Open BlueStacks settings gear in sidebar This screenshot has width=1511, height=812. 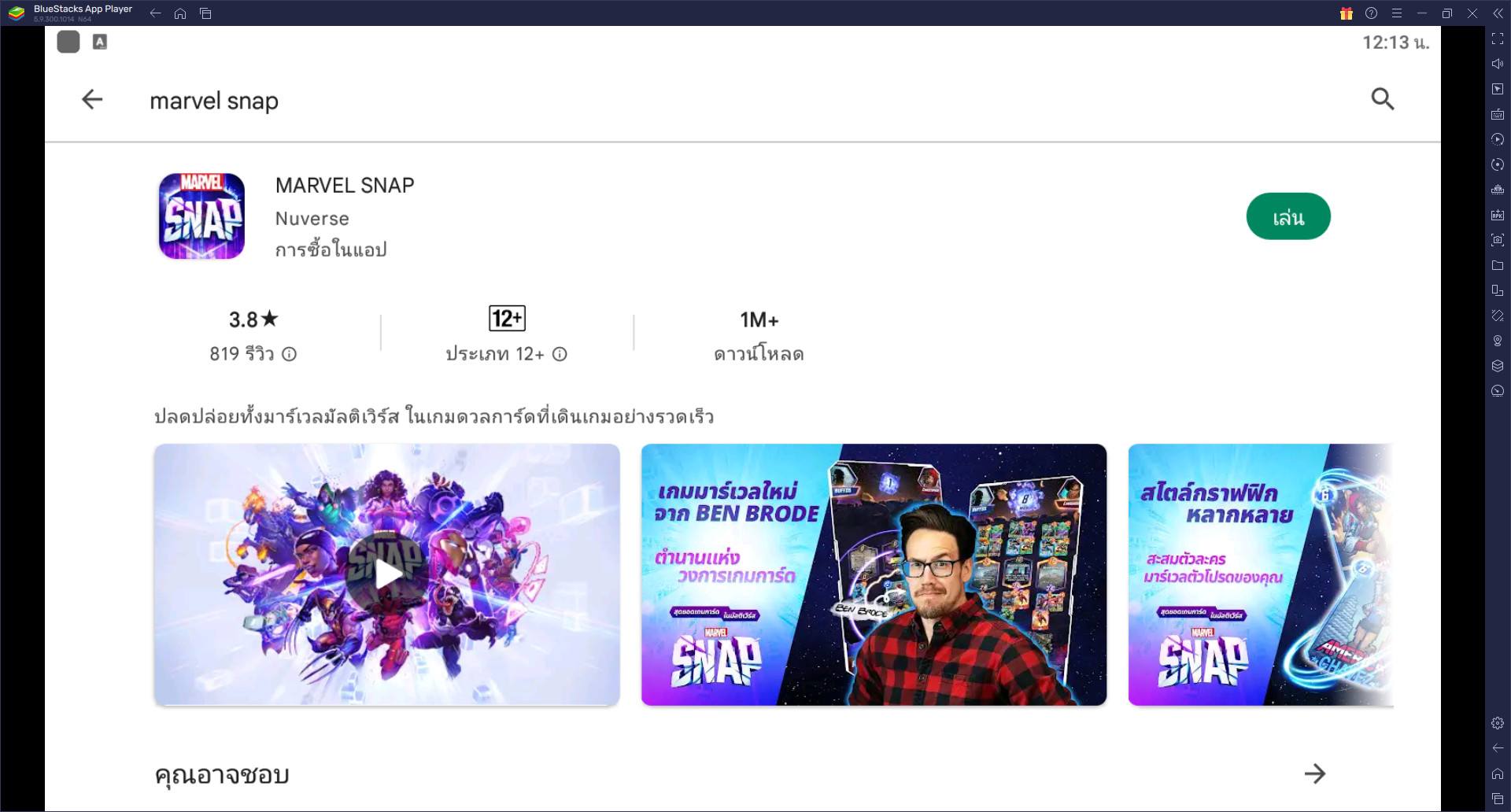pos(1498,723)
